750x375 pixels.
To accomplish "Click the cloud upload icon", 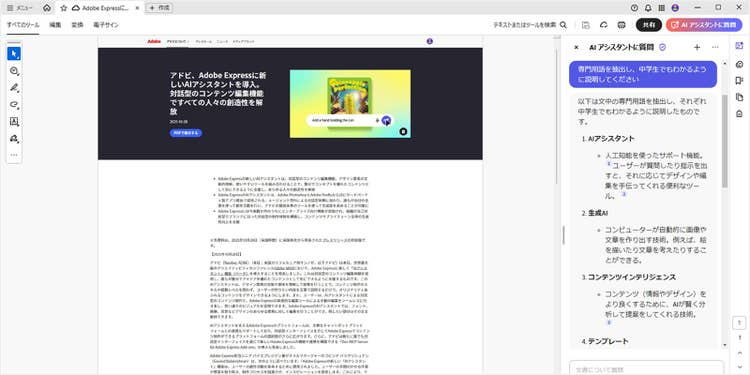I will pos(604,25).
